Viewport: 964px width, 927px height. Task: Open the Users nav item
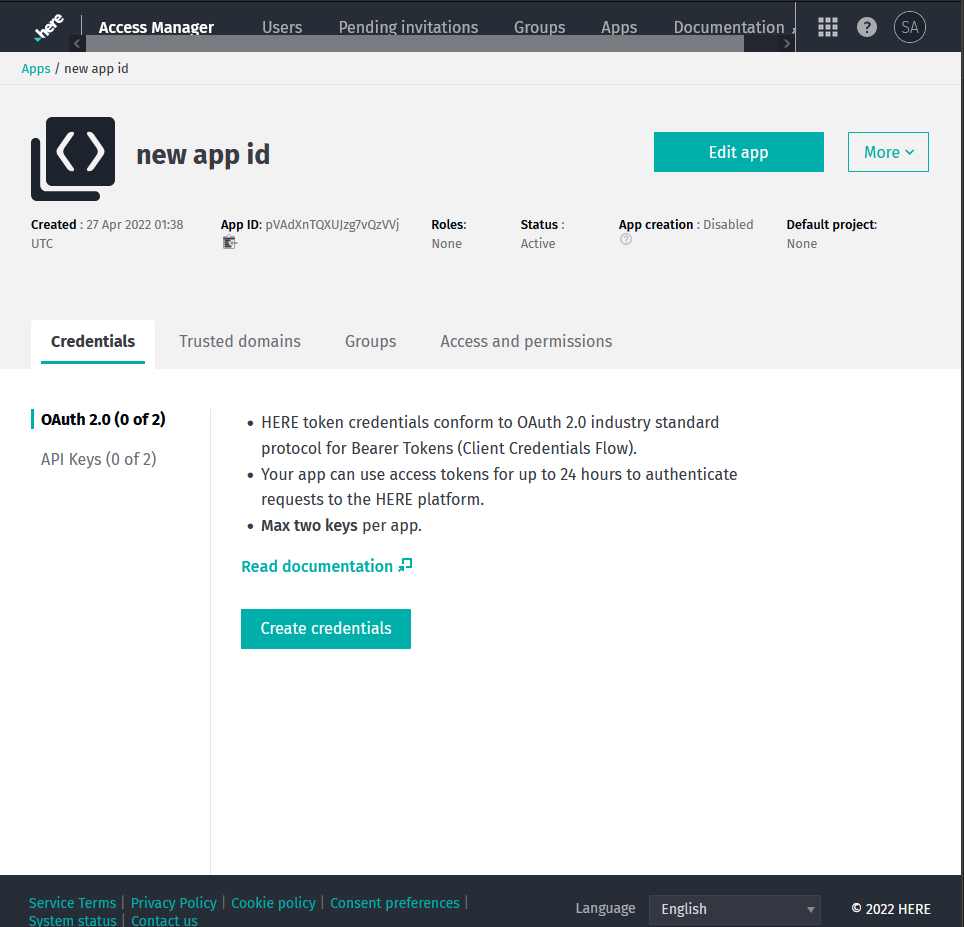click(x=282, y=27)
